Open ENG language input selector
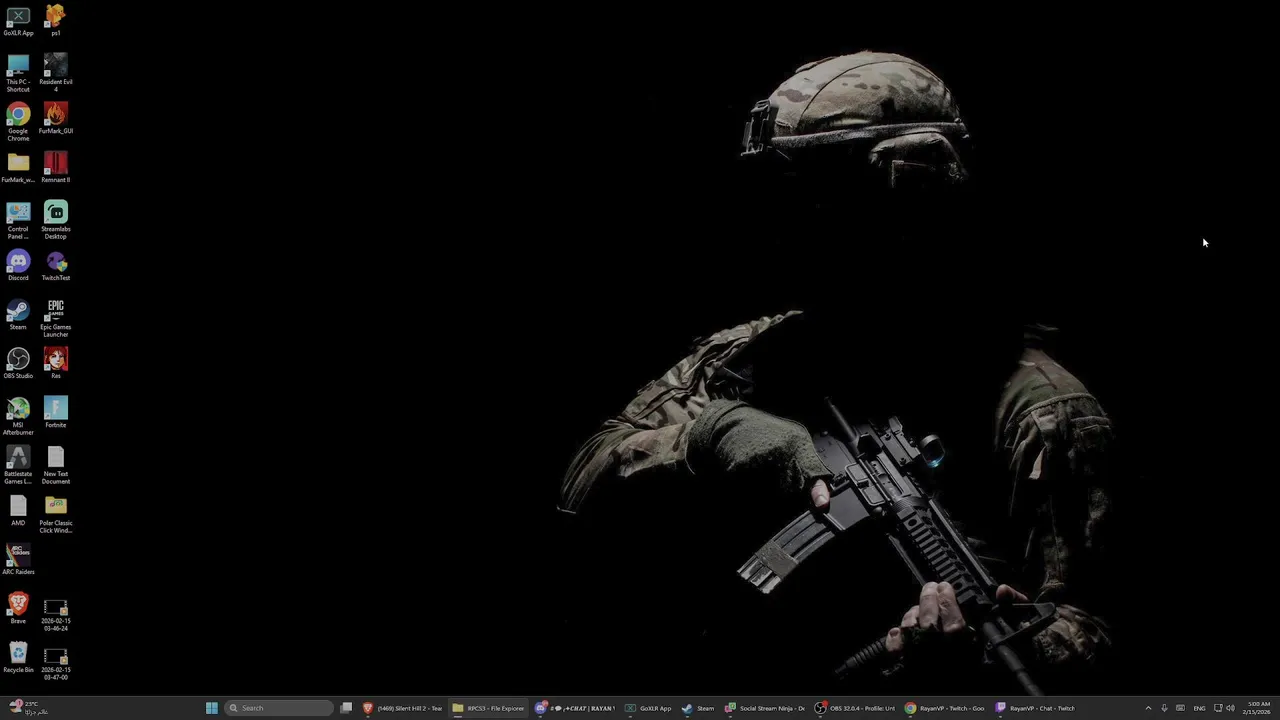The width and height of the screenshot is (1280, 720). click(1199, 708)
